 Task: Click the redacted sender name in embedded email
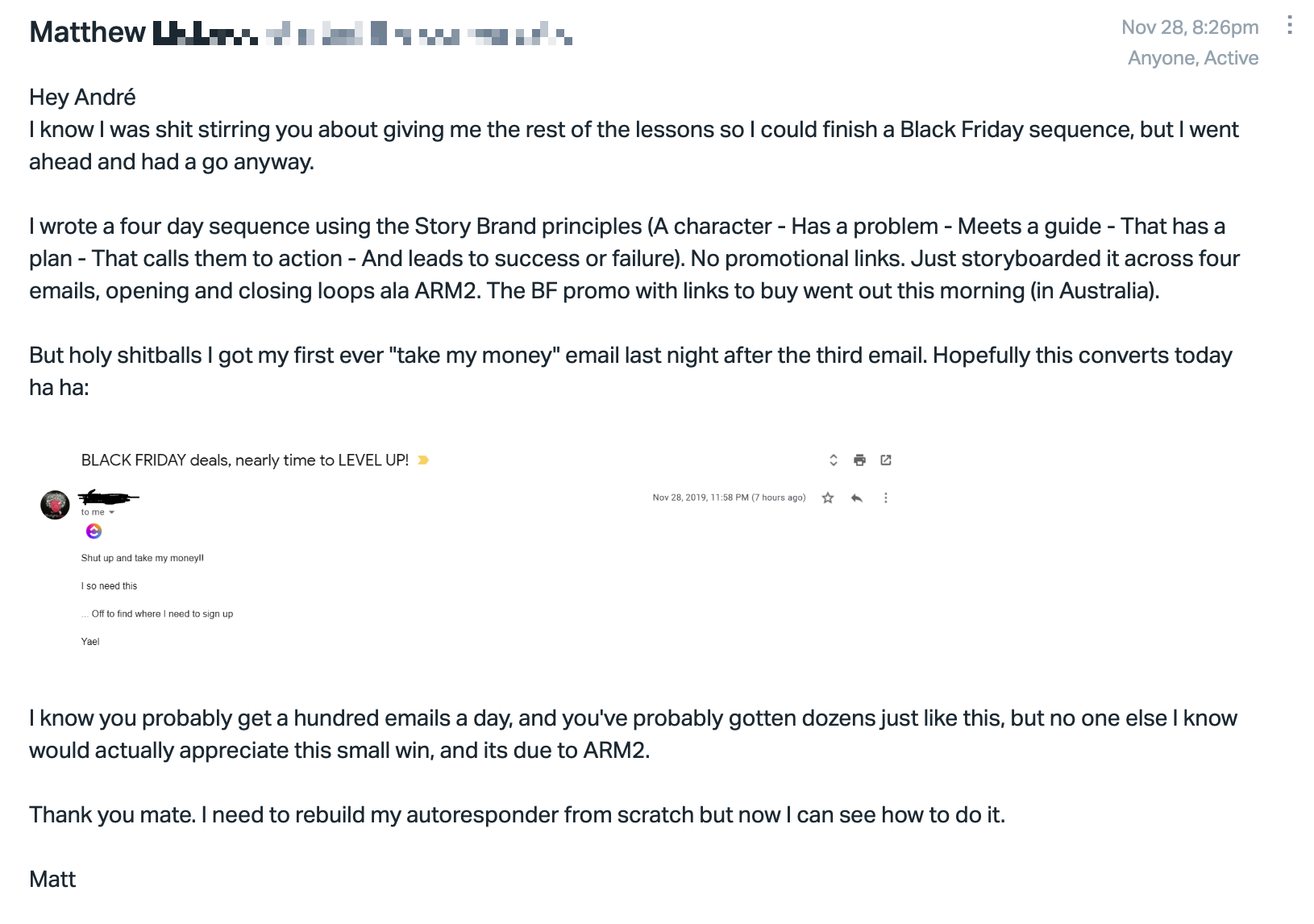(109, 496)
